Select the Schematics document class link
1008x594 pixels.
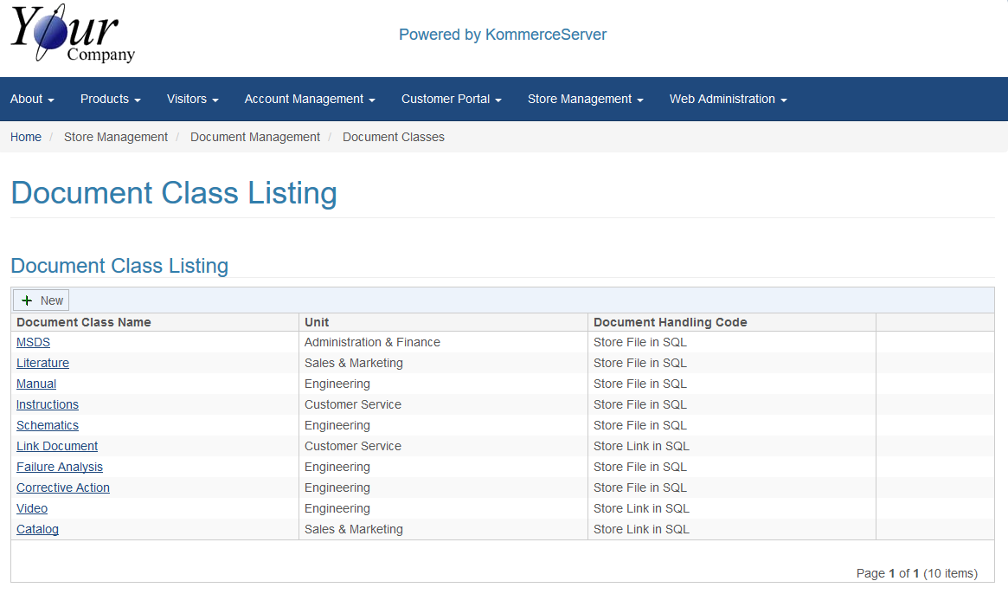click(x=47, y=425)
